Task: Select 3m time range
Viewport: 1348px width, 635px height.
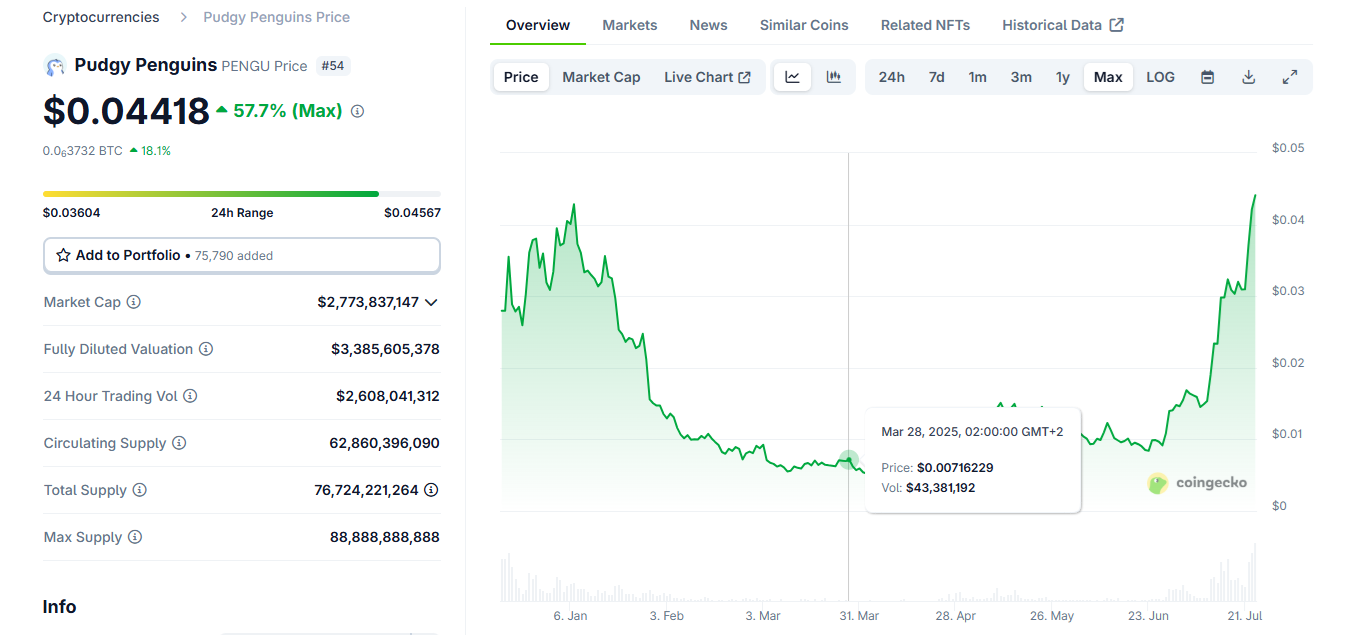Action: pos(1021,77)
